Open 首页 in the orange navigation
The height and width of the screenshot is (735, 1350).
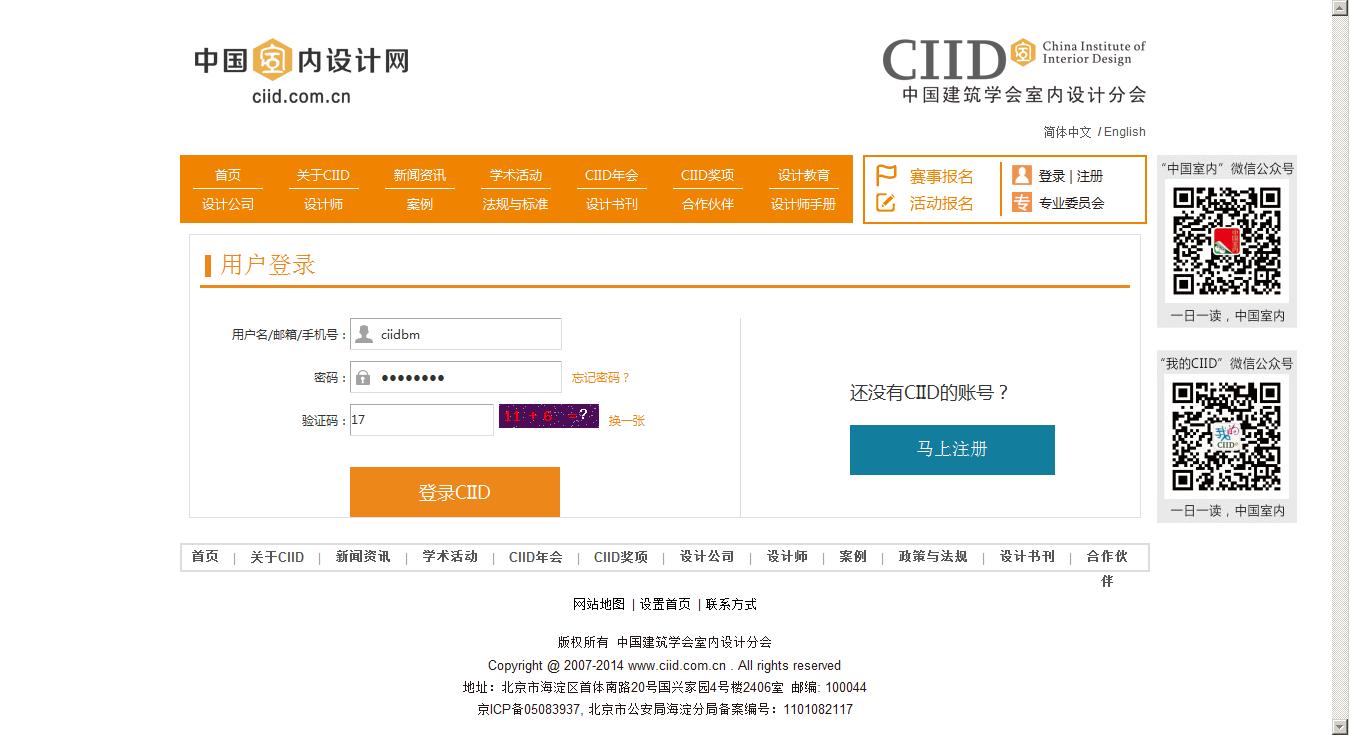[x=228, y=175]
